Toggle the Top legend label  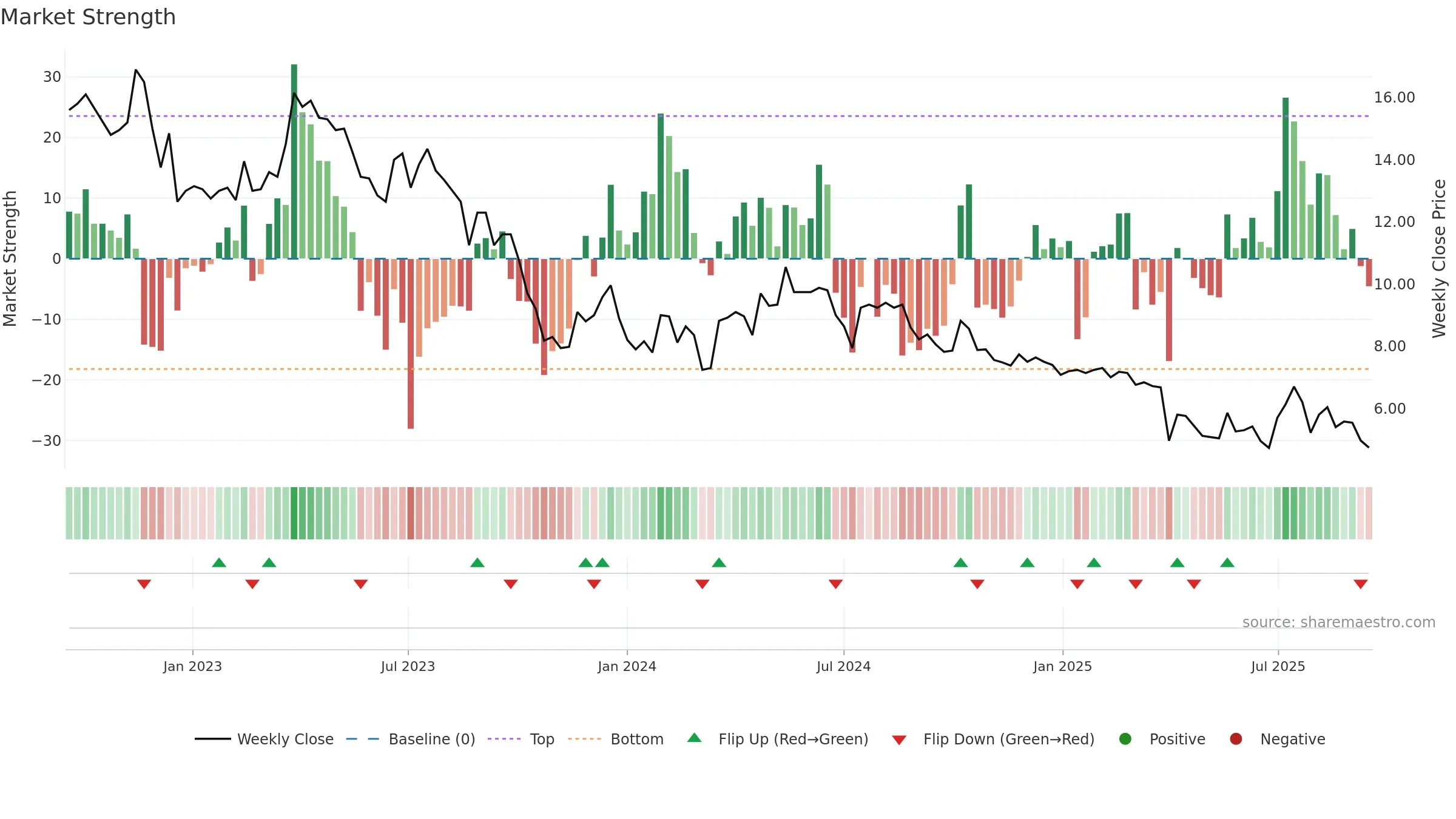[x=542, y=740]
